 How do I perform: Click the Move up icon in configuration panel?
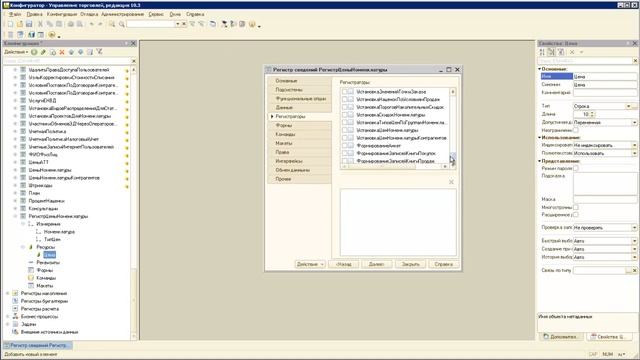(x=71, y=52)
